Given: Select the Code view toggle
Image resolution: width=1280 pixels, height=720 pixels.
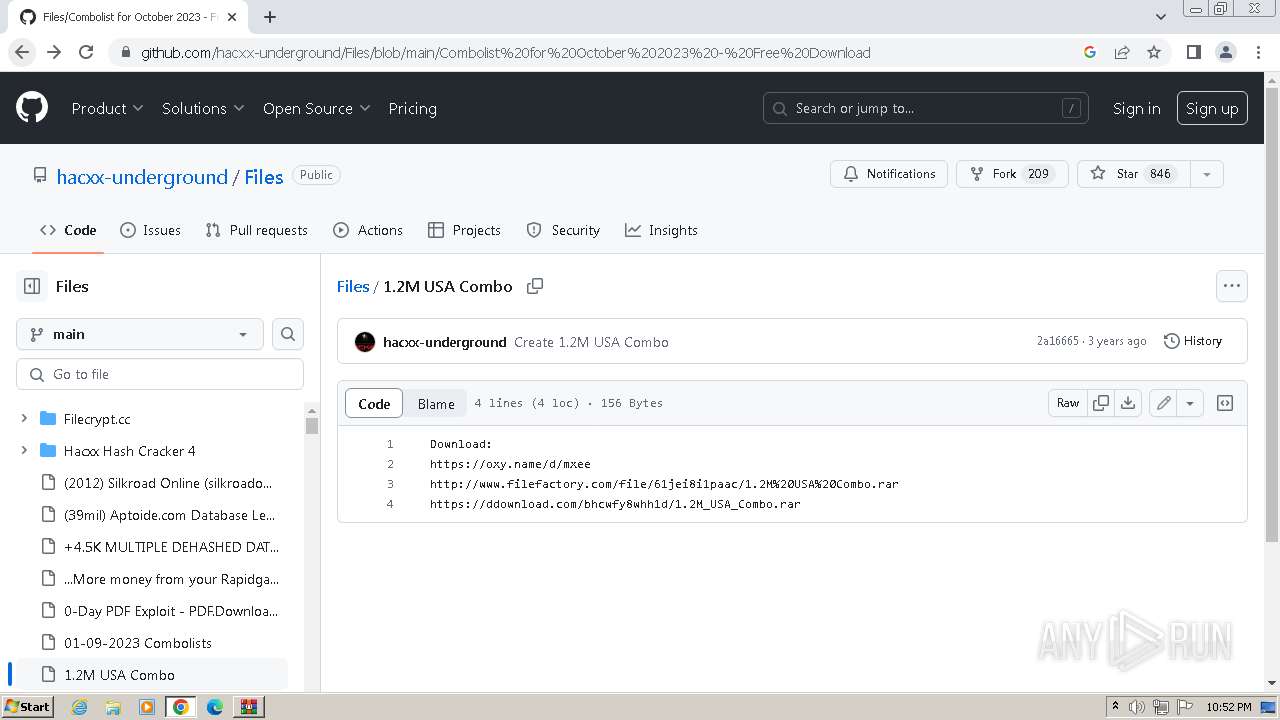Looking at the screenshot, I should pyautogui.click(x=374, y=404).
